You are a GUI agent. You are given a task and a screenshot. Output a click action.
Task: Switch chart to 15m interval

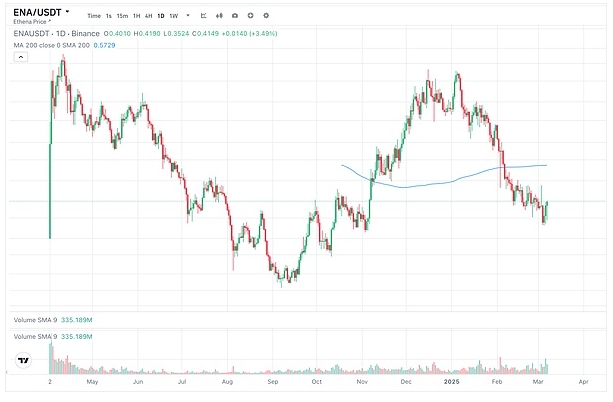coord(122,16)
